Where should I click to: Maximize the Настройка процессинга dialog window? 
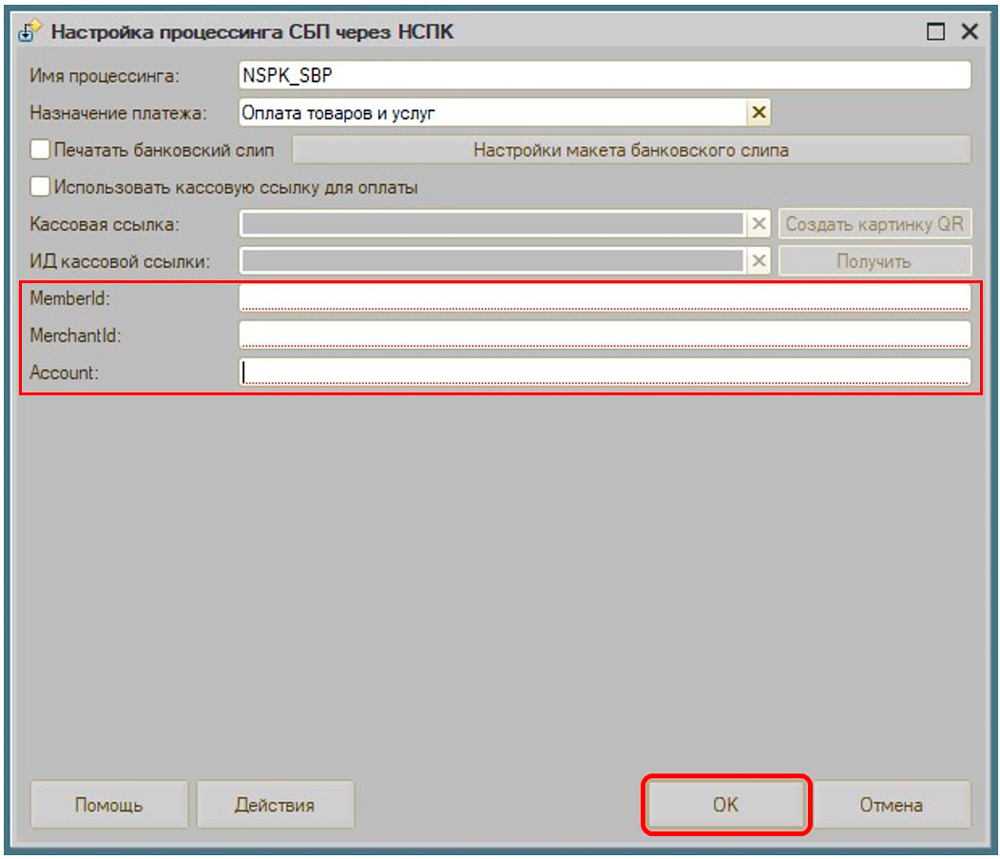[936, 31]
